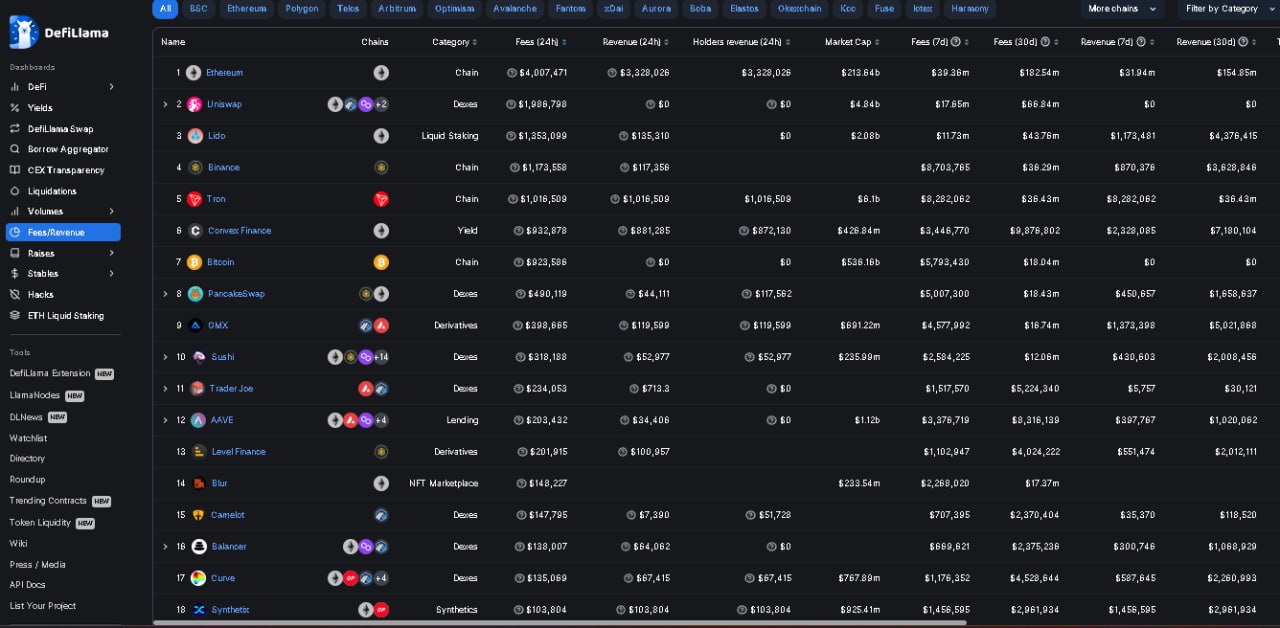The height and width of the screenshot is (628, 1280).
Task: Select the Harmony chain tab
Action: coord(970,9)
